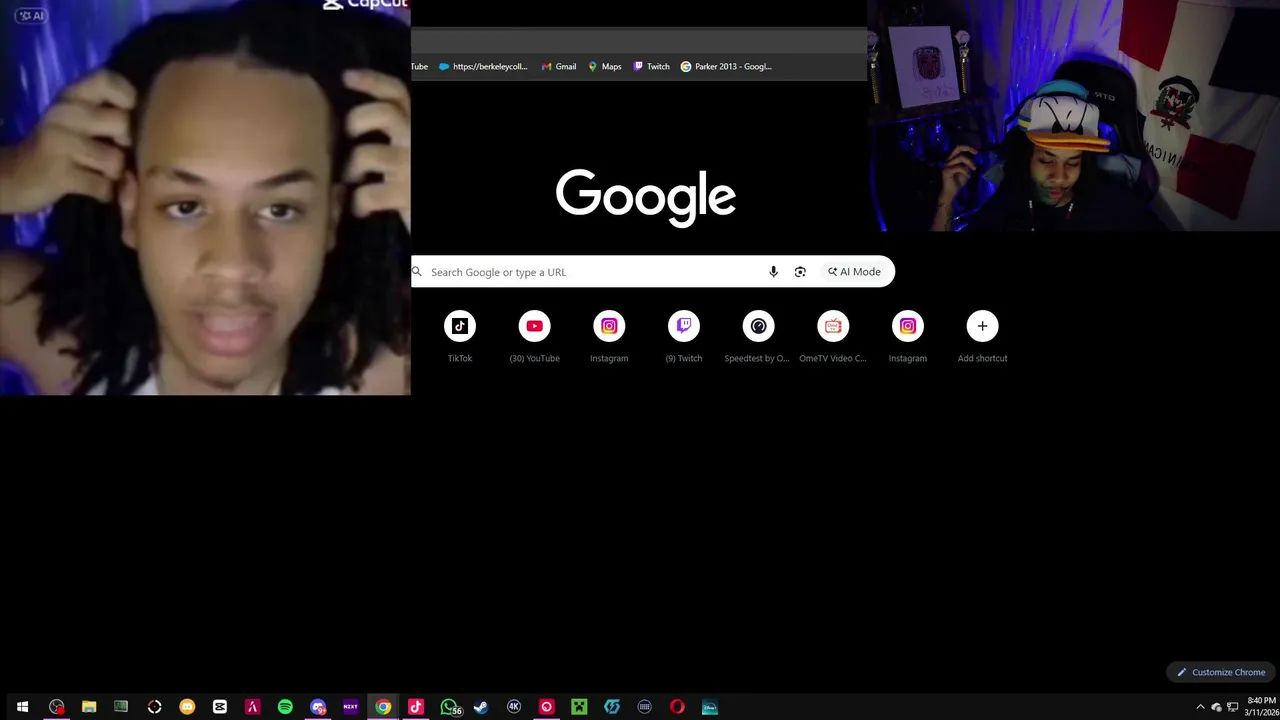Search by image with Lens icon

(x=800, y=272)
